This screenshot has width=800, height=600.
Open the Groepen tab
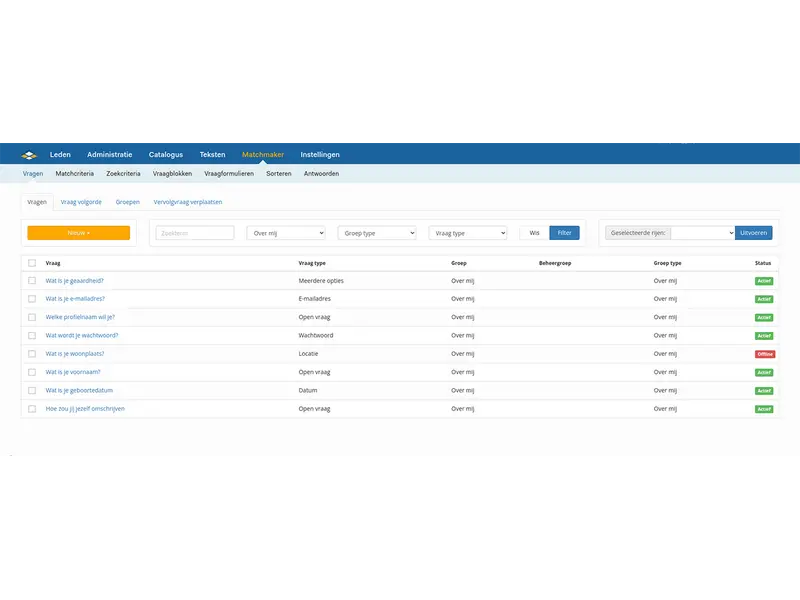click(x=128, y=202)
